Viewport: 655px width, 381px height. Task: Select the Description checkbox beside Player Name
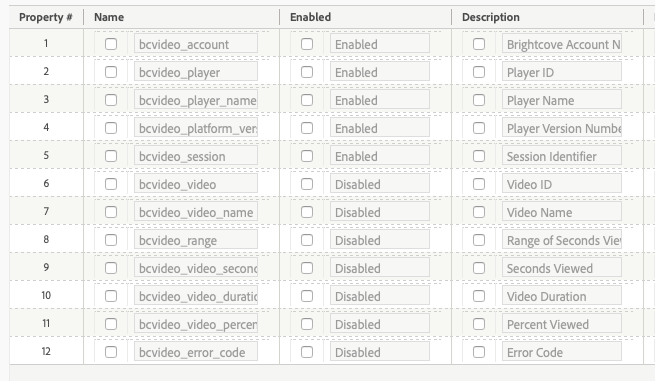[479, 100]
